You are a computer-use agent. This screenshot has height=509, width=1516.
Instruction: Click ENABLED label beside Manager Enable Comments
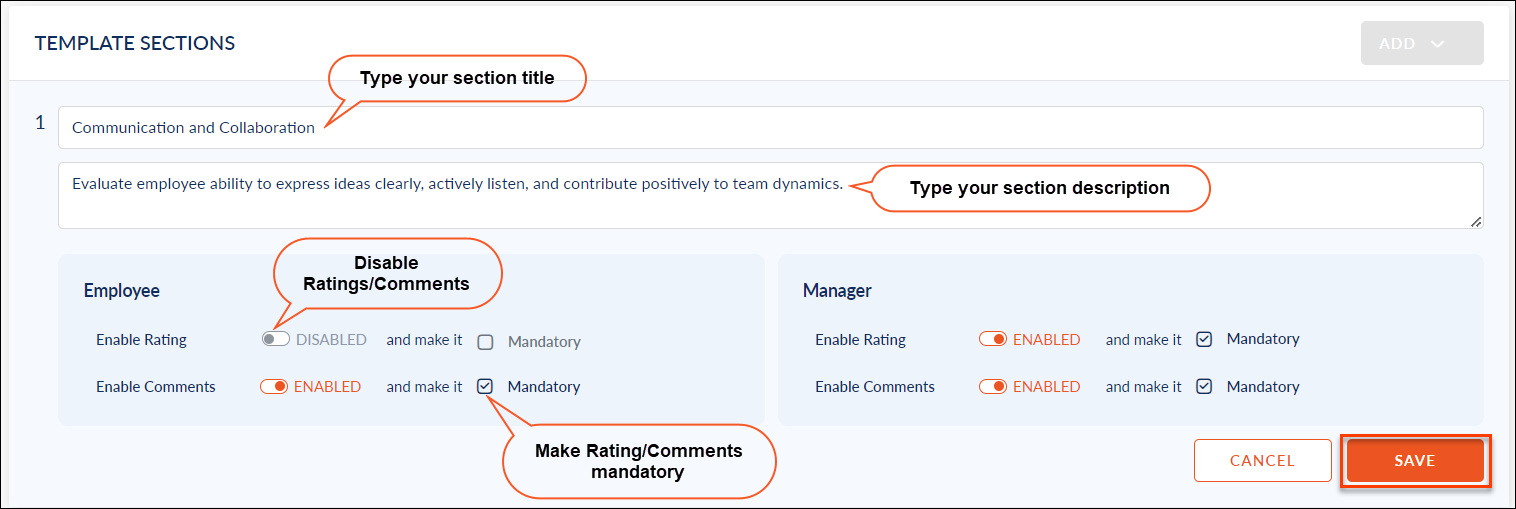tap(1047, 386)
